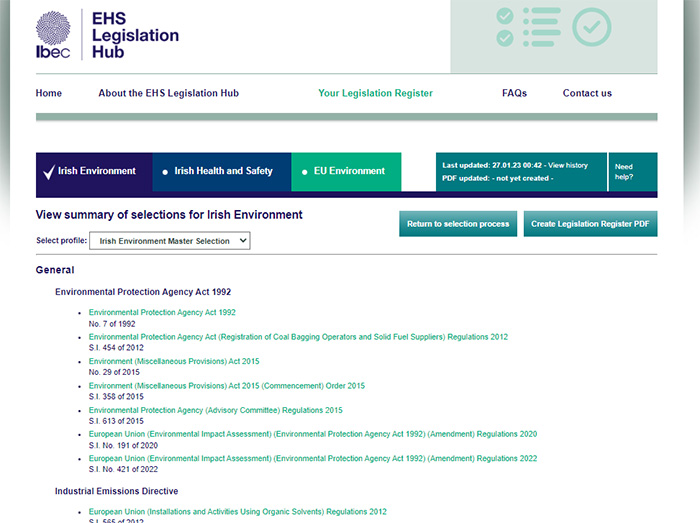Click the 'No. 7 of 1992' text
This screenshot has width=700, height=523.
(112, 324)
